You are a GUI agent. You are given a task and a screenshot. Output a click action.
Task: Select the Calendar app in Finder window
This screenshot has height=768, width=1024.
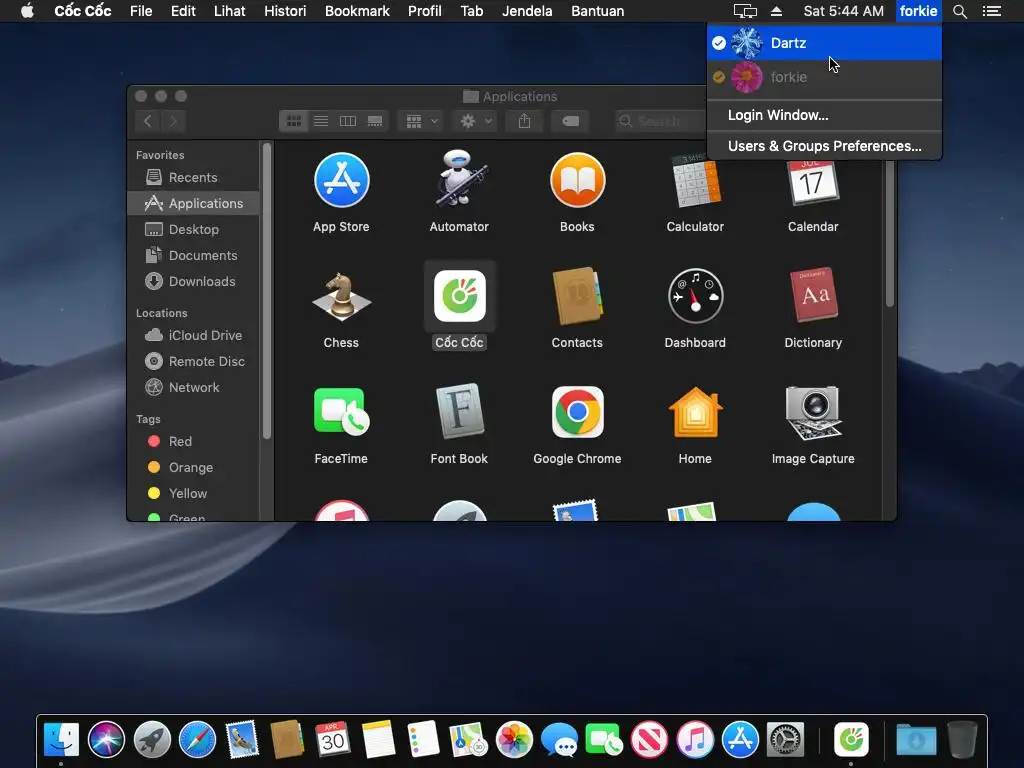813,182
